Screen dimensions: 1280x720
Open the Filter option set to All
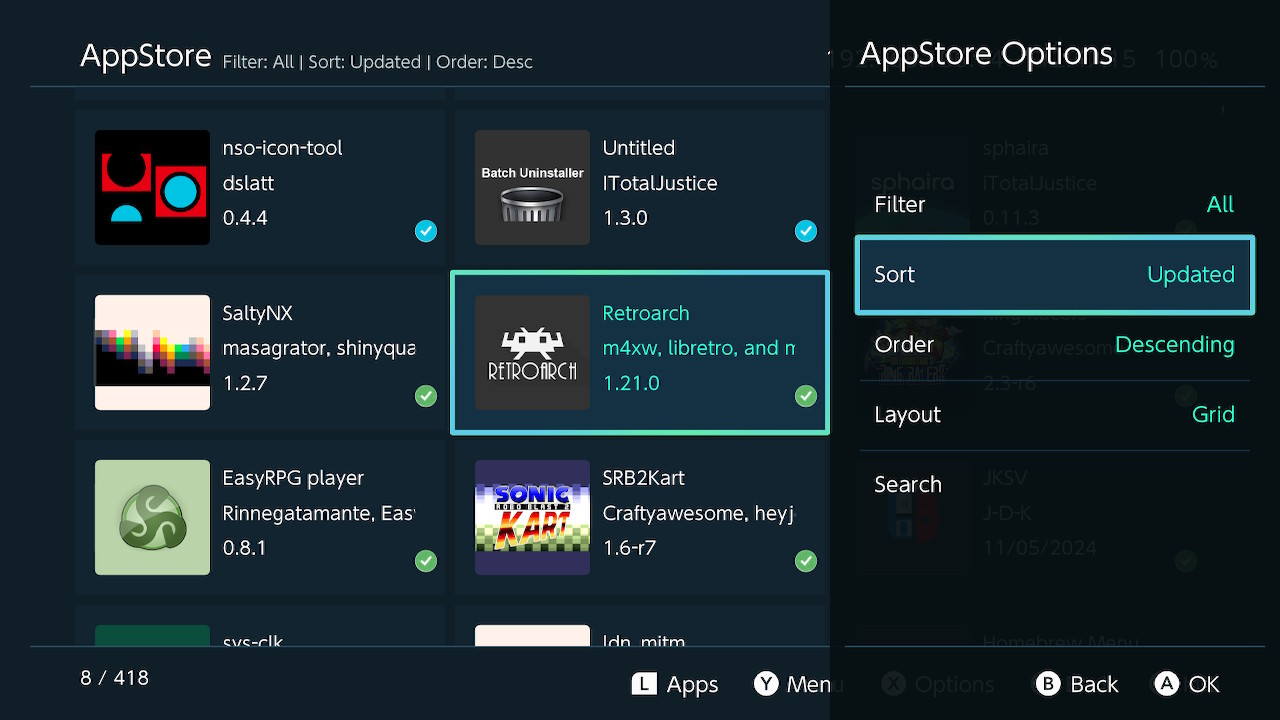[1054, 205]
